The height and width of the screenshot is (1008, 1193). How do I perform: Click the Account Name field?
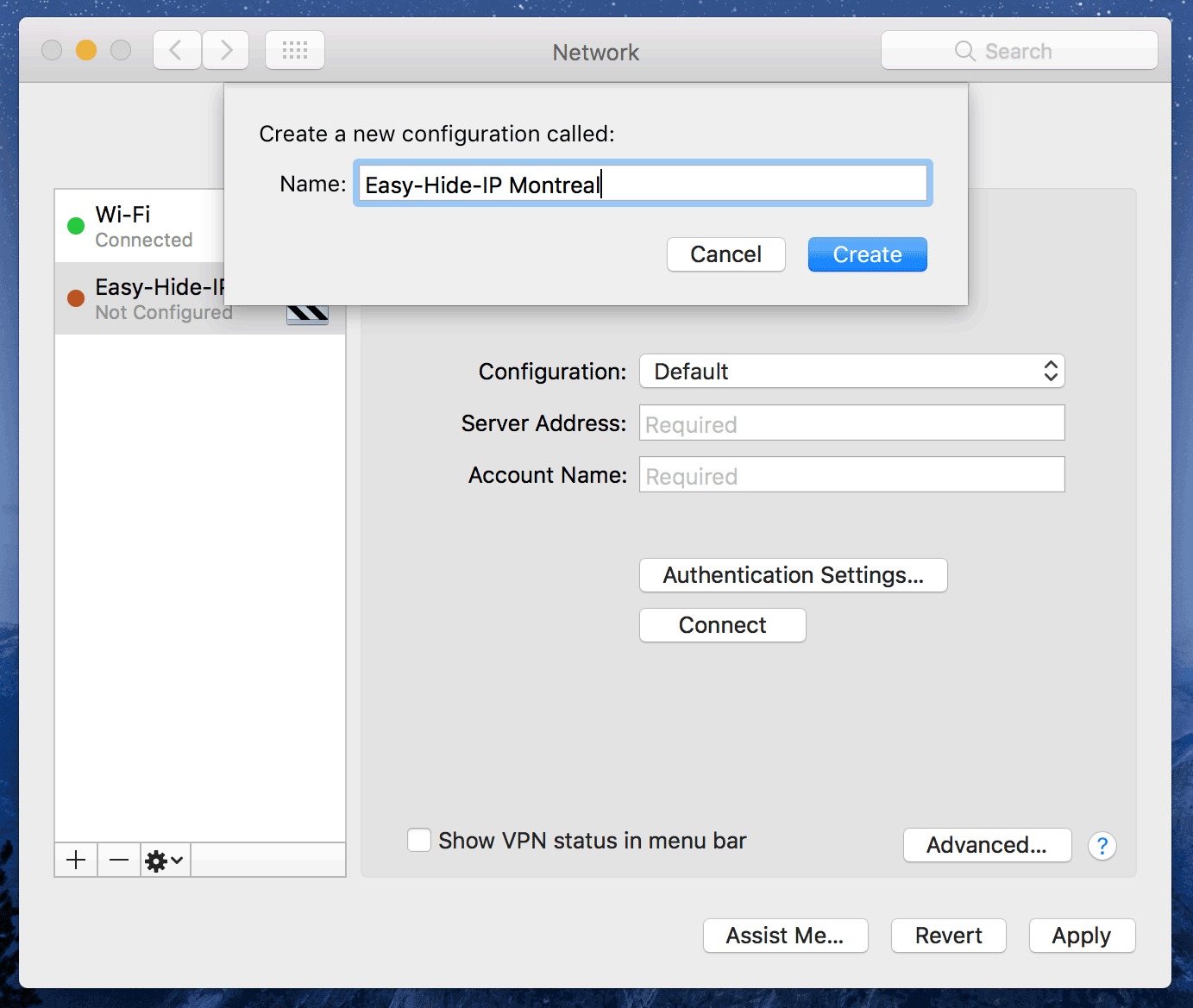pyautogui.click(x=852, y=475)
